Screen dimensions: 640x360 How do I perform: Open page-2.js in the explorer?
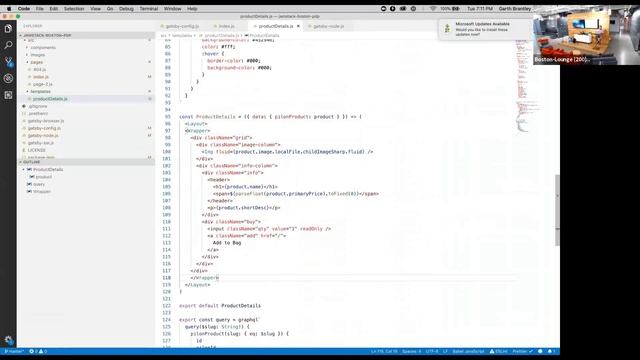(42, 84)
